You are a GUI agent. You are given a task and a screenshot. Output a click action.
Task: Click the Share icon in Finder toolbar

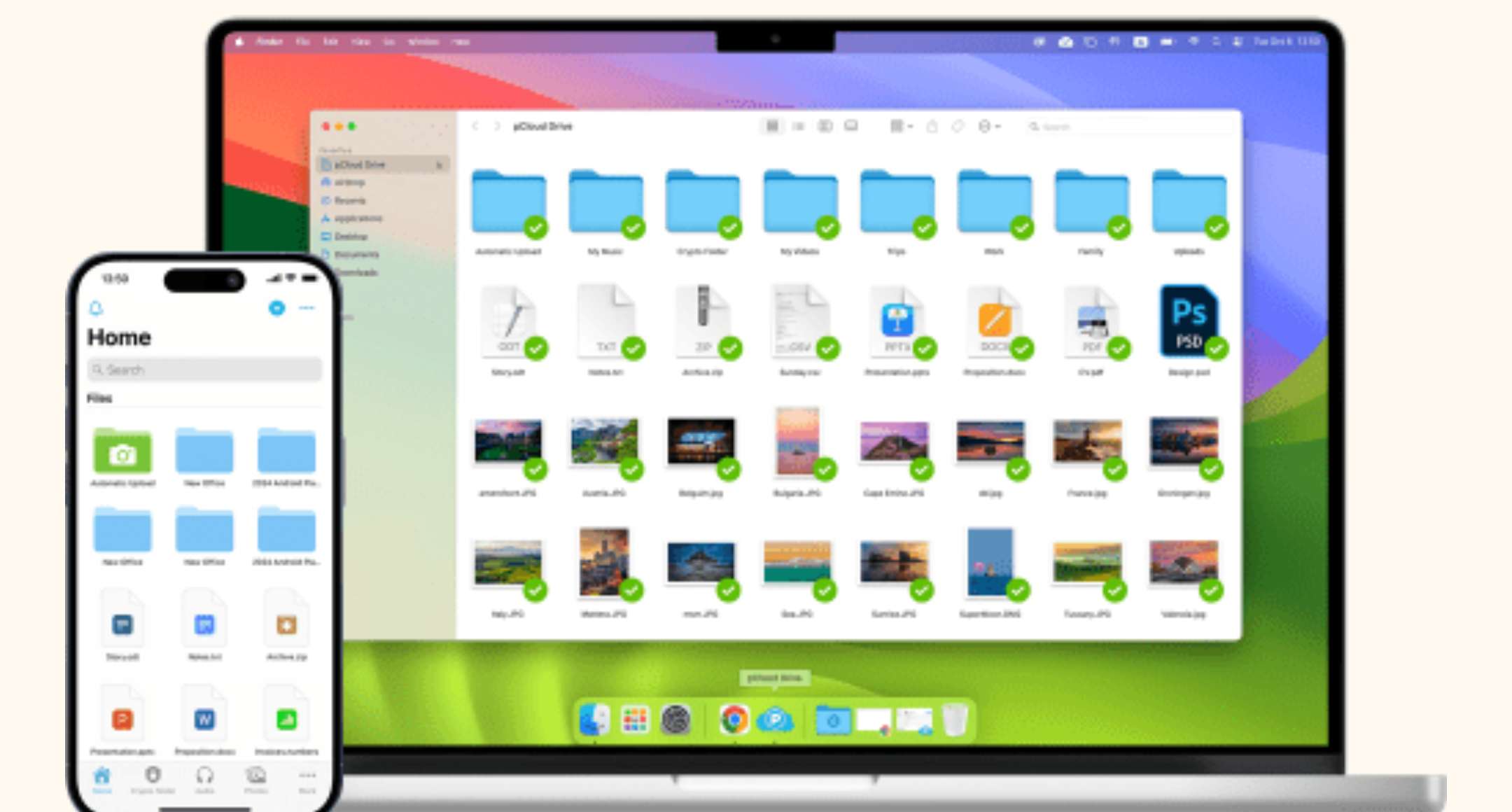coord(932,127)
